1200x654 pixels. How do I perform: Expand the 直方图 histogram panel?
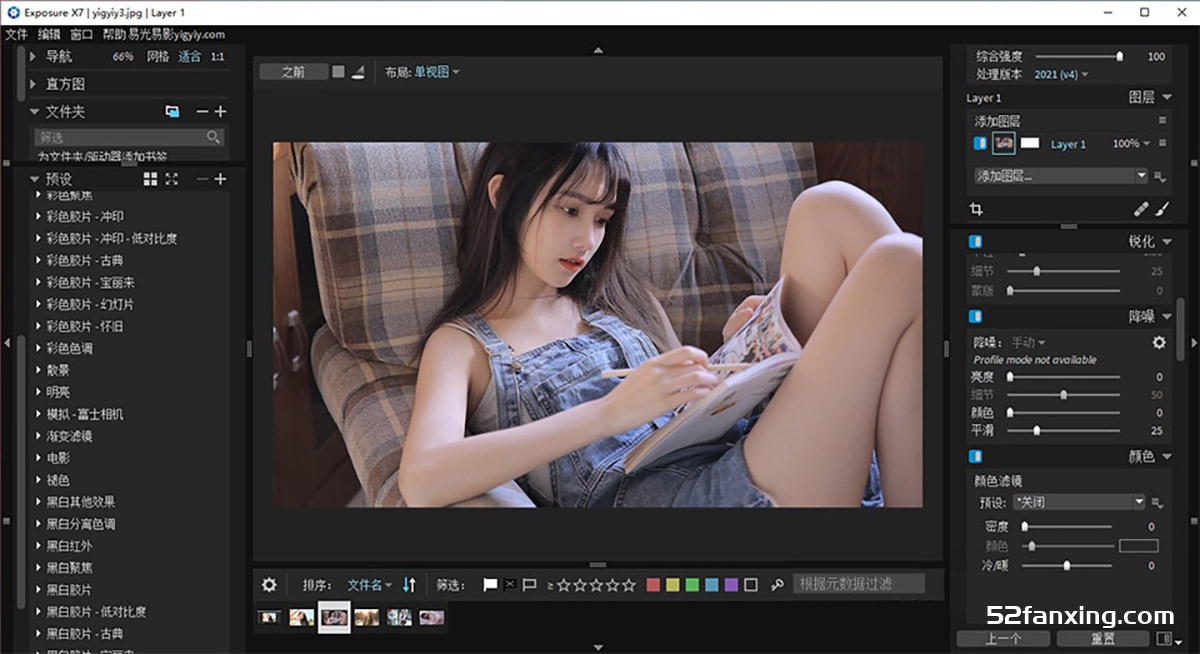tap(34, 84)
